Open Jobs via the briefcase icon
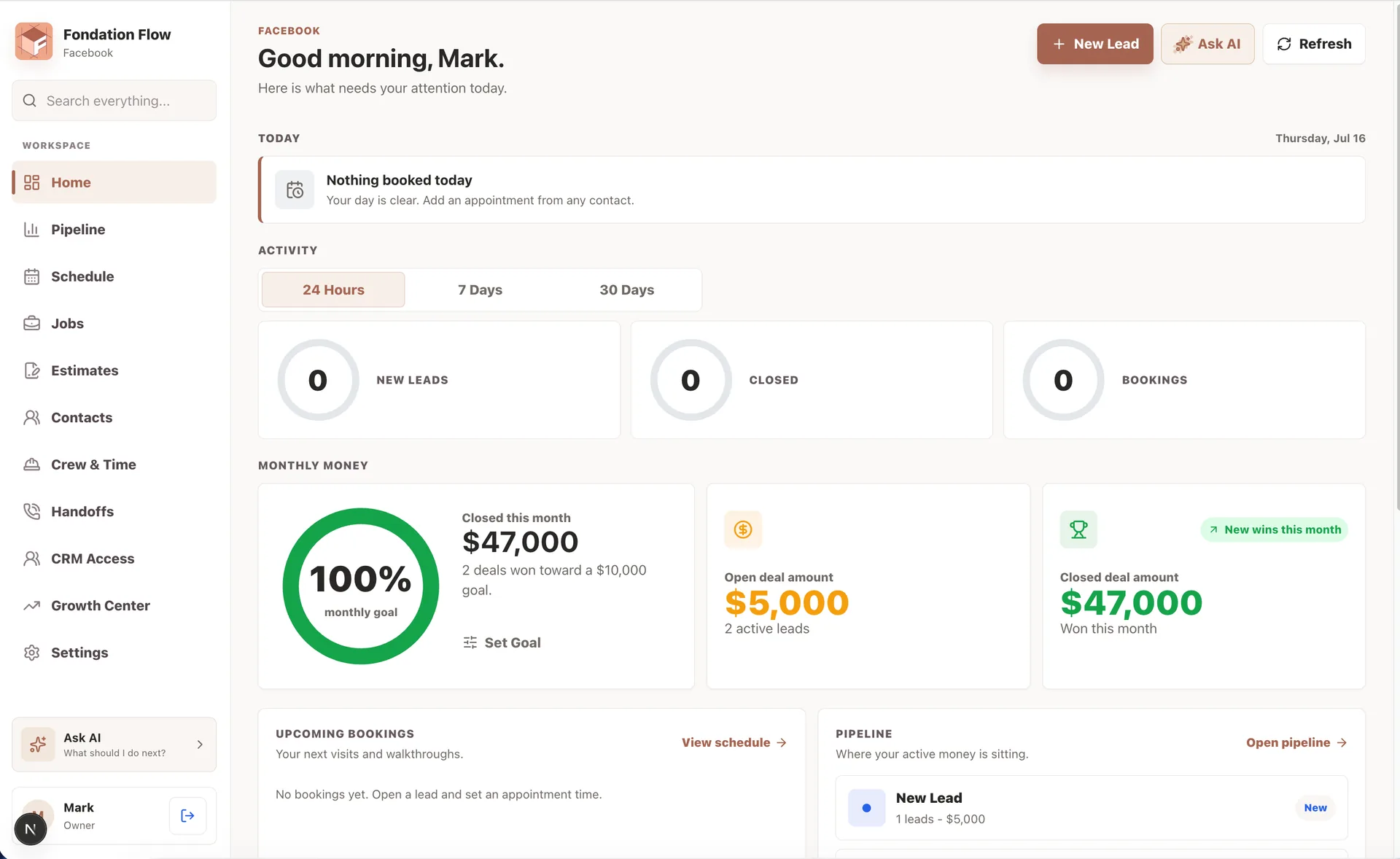 click(x=31, y=323)
